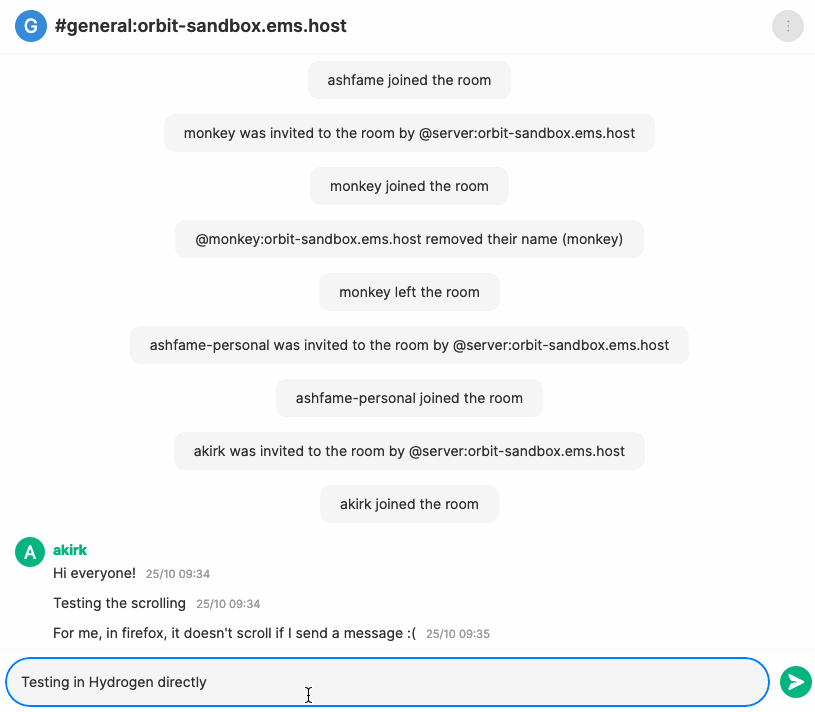Click the 'ashfame joined the room' bubble

click(408, 79)
